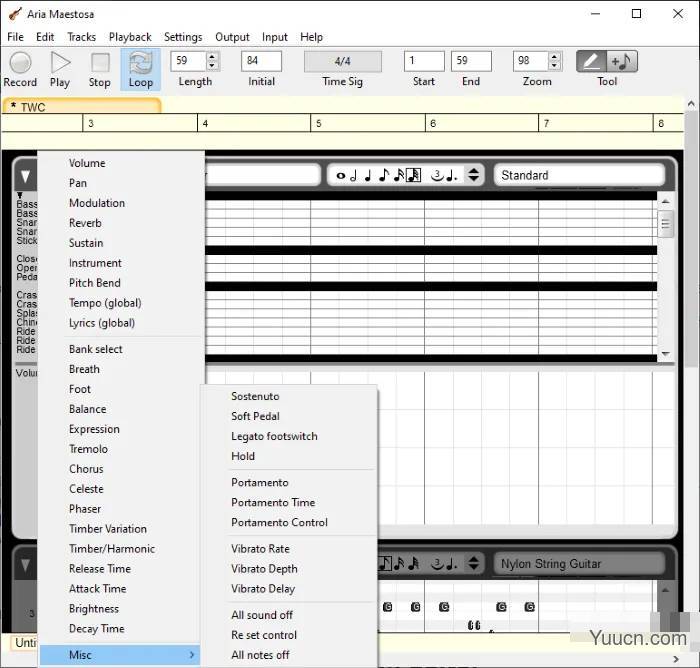Open the Nylon String Guitar instrument selector
Image resolution: width=700 pixels, height=668 pixels.
(x=579, y=564)
